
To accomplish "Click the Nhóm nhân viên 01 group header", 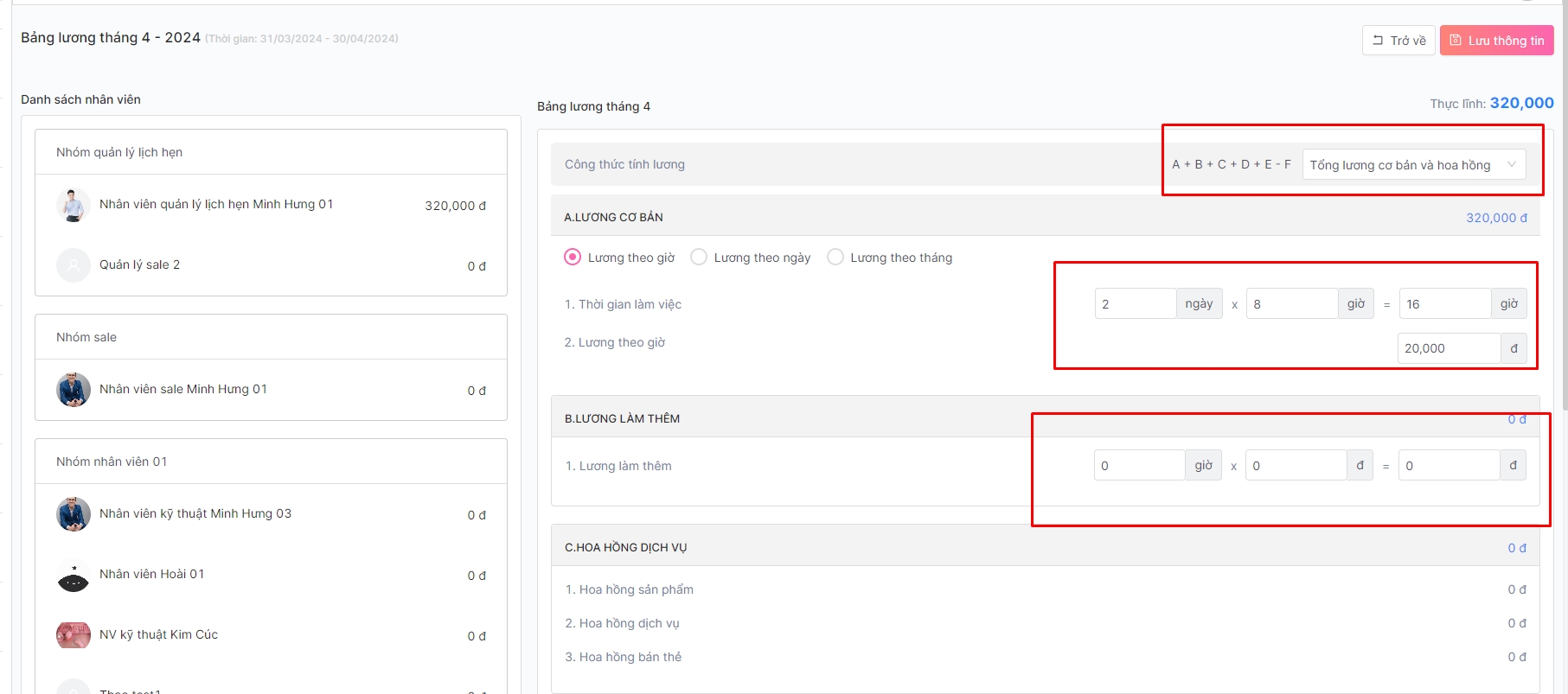I will pyautogui.click(x=112, y=462).
